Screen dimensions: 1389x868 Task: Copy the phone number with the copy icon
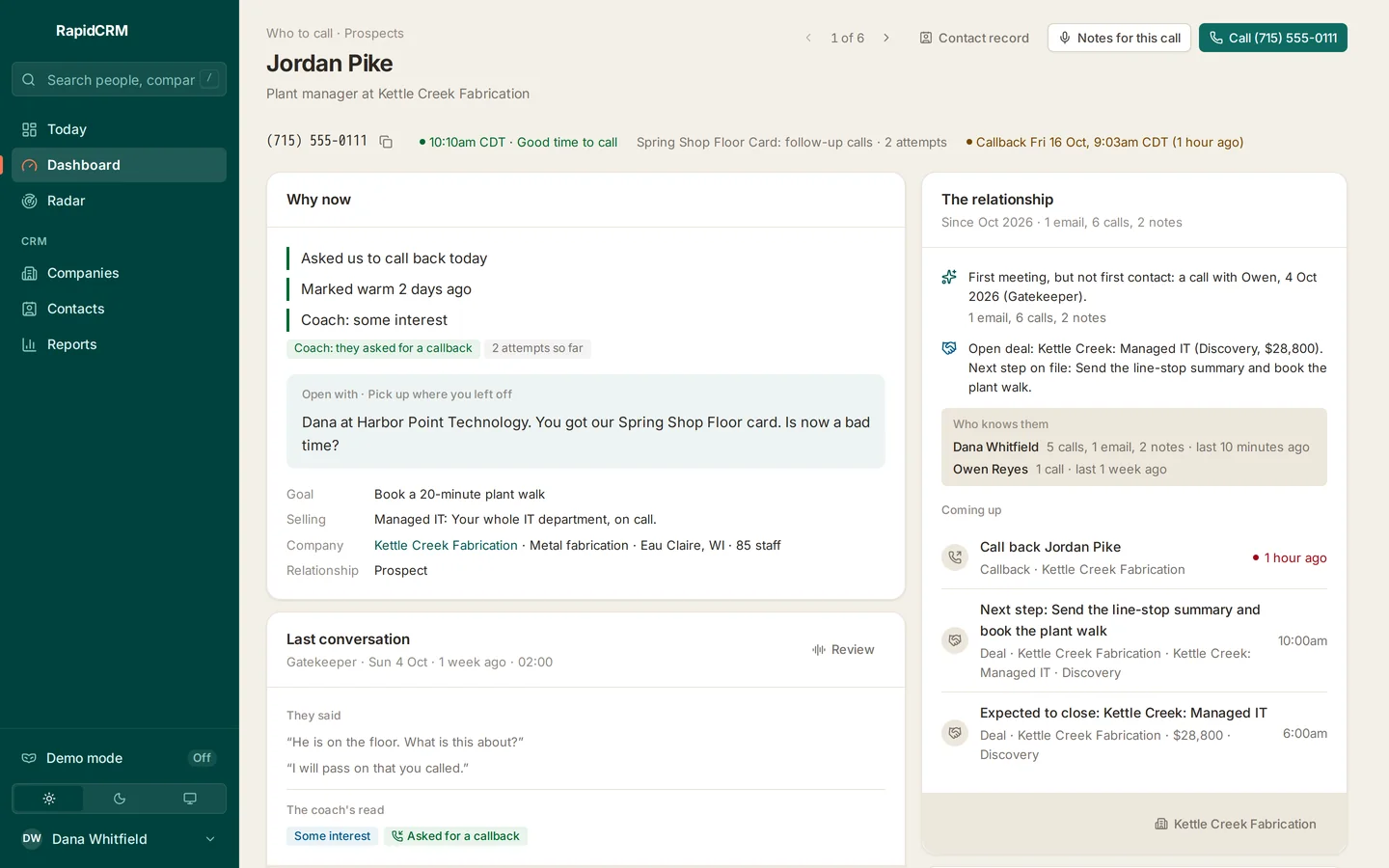click(386, 142)
